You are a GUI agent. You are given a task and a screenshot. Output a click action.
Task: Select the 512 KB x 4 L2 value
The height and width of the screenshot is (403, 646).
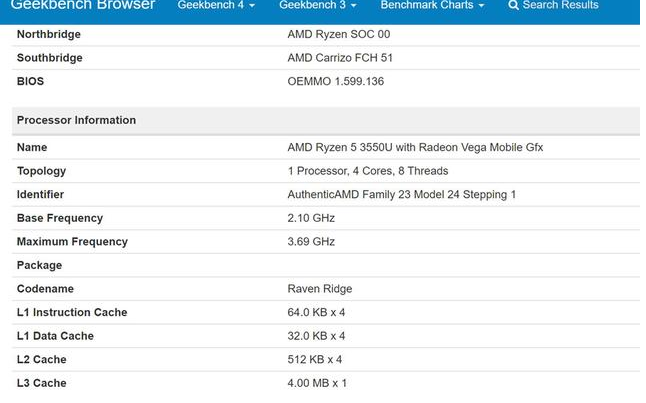[x=315, y=359]
